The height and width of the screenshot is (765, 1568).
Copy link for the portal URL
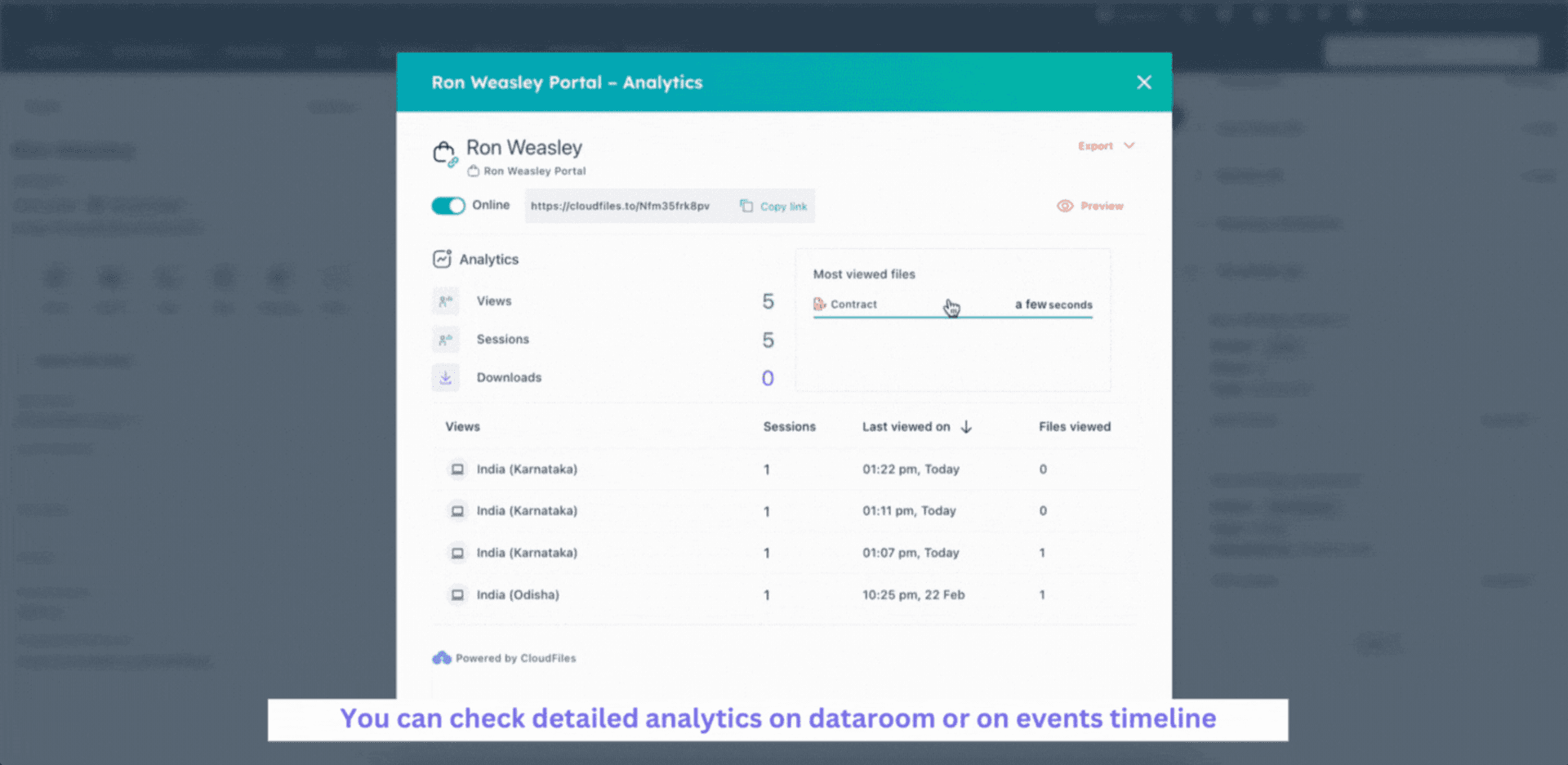(x=773, y=207)
